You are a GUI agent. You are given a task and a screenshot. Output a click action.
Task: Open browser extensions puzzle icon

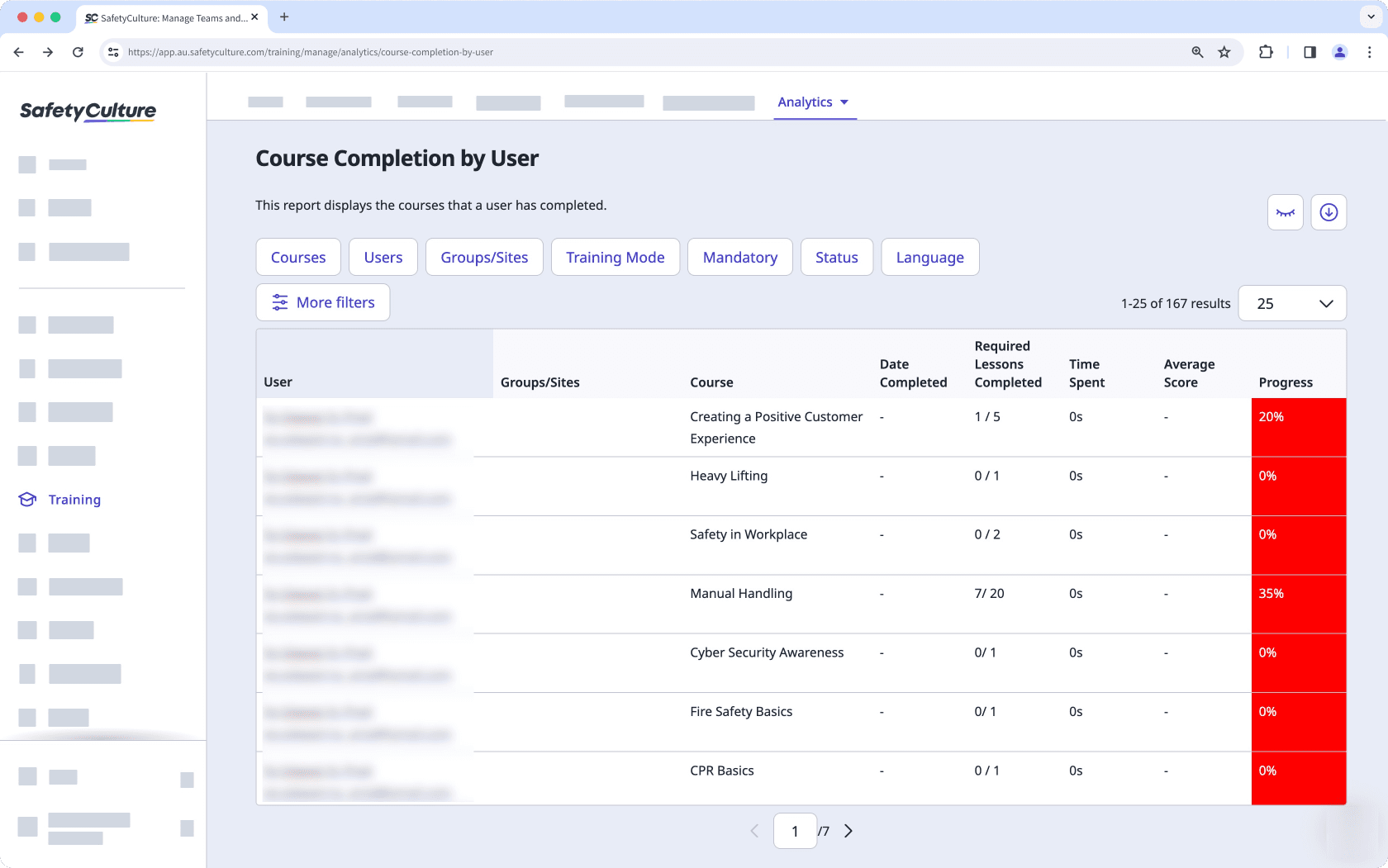[1266, 51]
